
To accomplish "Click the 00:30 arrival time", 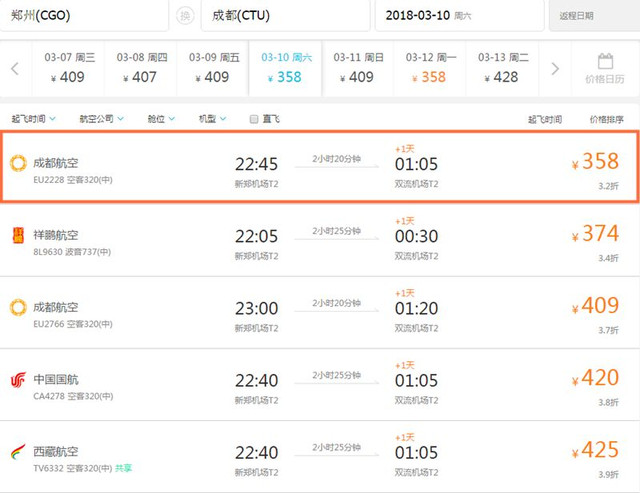I will click(x=416, y=236).
